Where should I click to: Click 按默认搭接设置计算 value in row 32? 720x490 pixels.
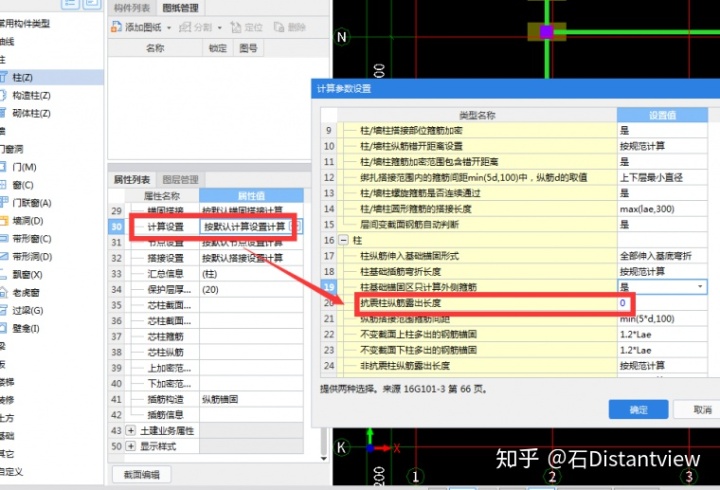tap(251, 258)
